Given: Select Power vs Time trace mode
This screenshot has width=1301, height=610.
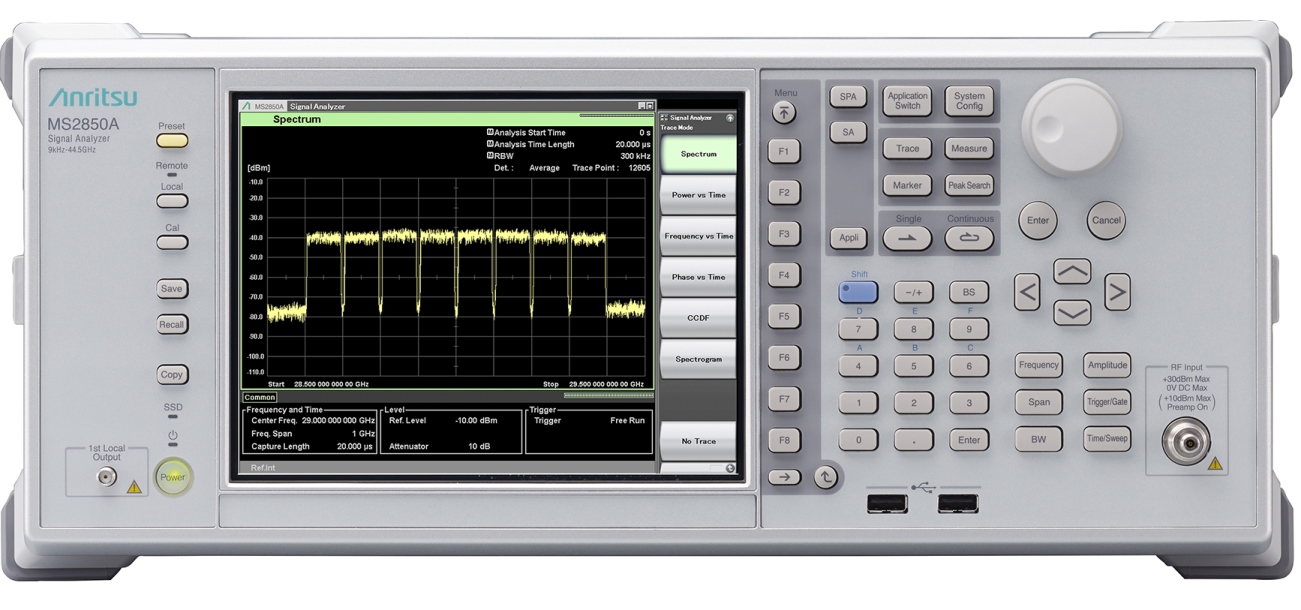Looking at the screenshot, I should [698, 195].
